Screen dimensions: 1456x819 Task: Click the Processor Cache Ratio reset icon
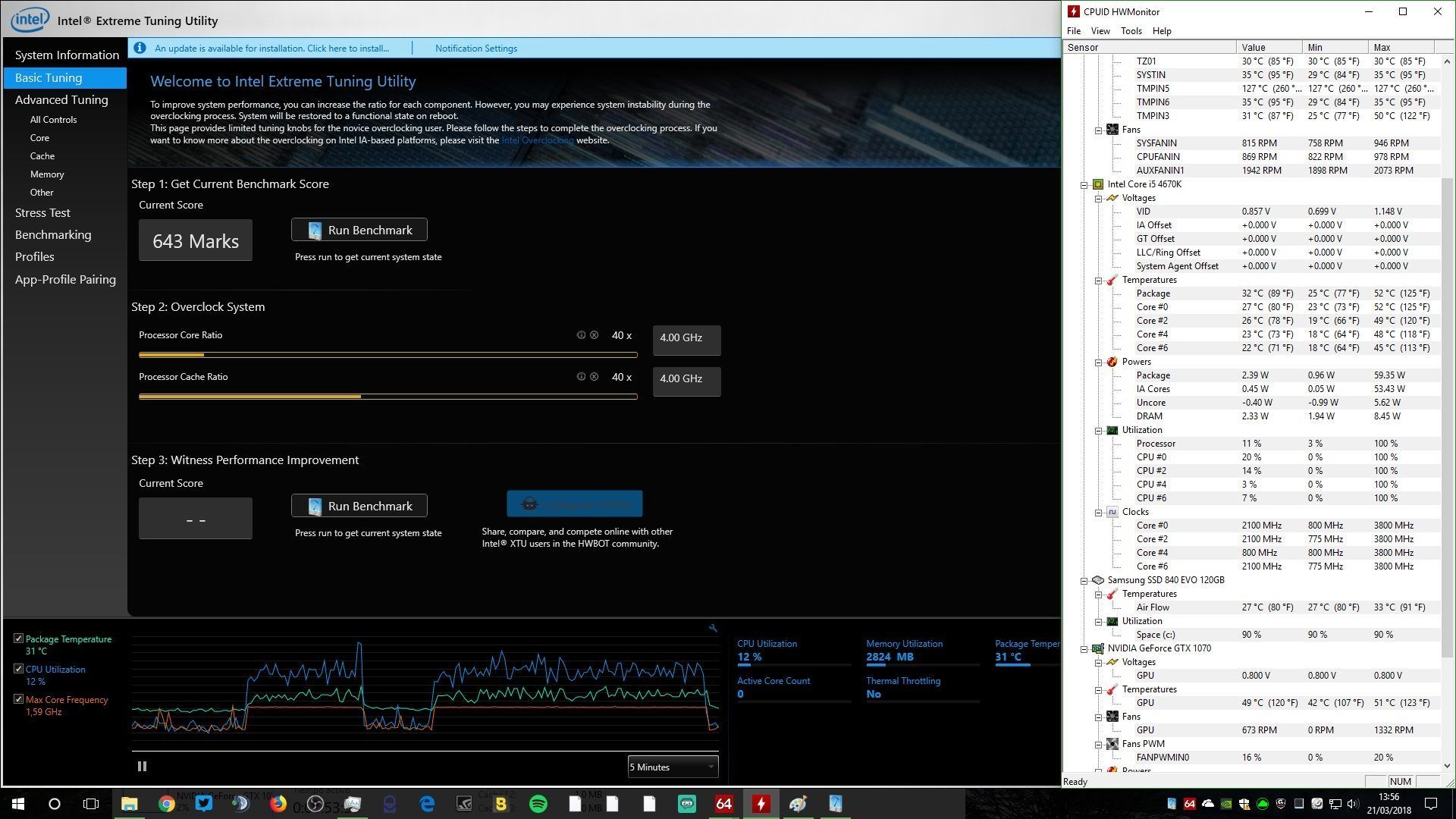pos(595,377)
